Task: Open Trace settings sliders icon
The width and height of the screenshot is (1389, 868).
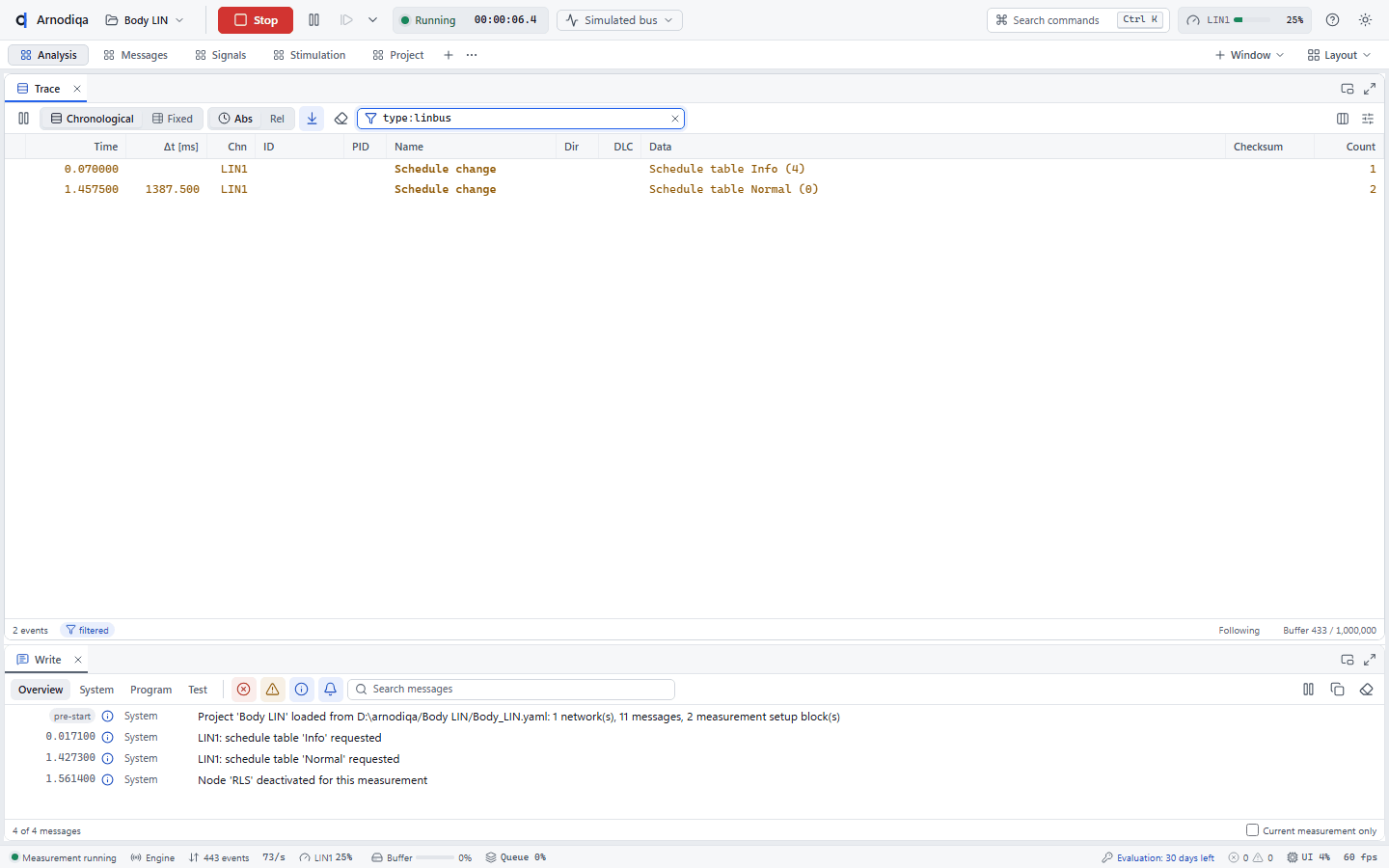Action: click(1368, 119)
